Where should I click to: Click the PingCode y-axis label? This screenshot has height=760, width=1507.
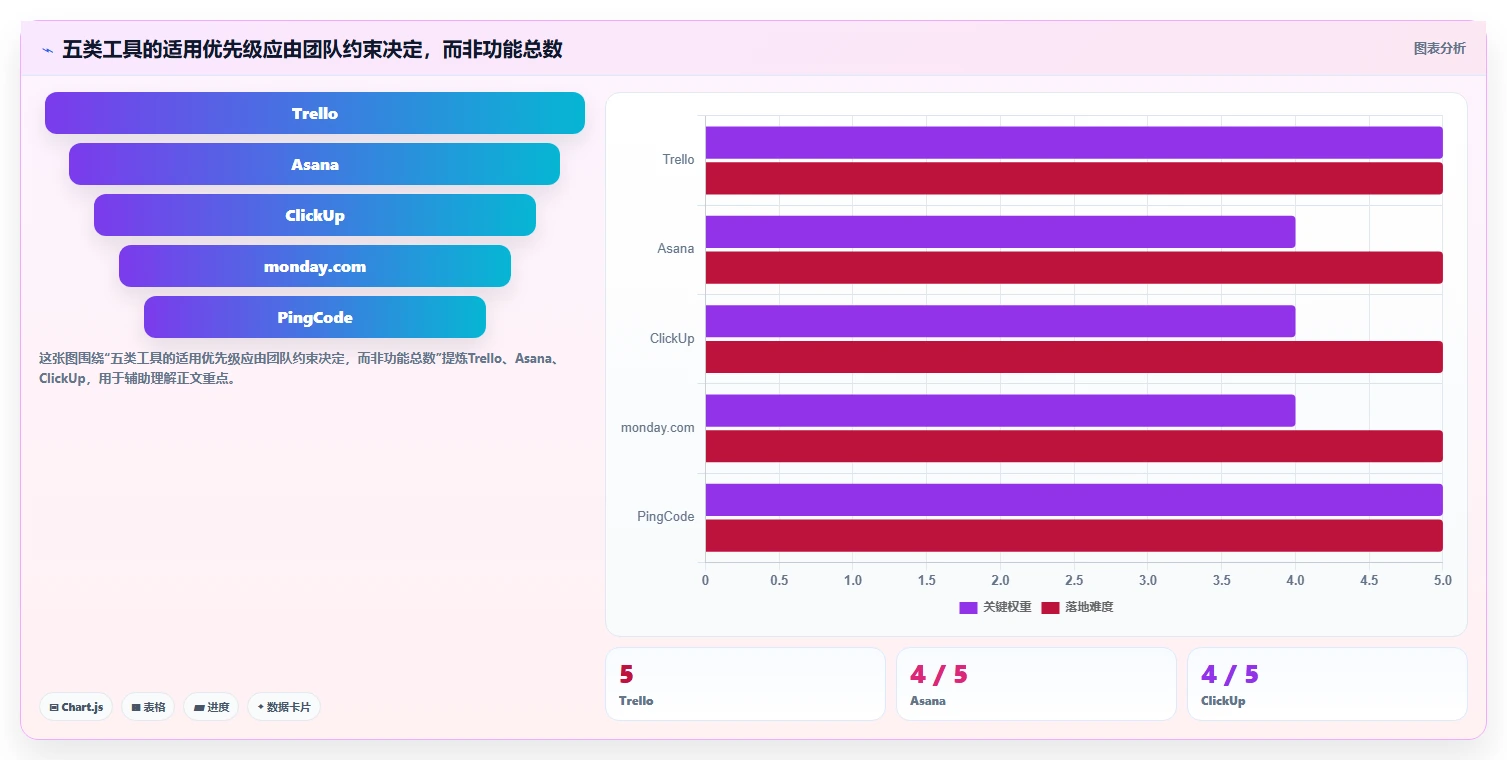click(x=666, y=517)
